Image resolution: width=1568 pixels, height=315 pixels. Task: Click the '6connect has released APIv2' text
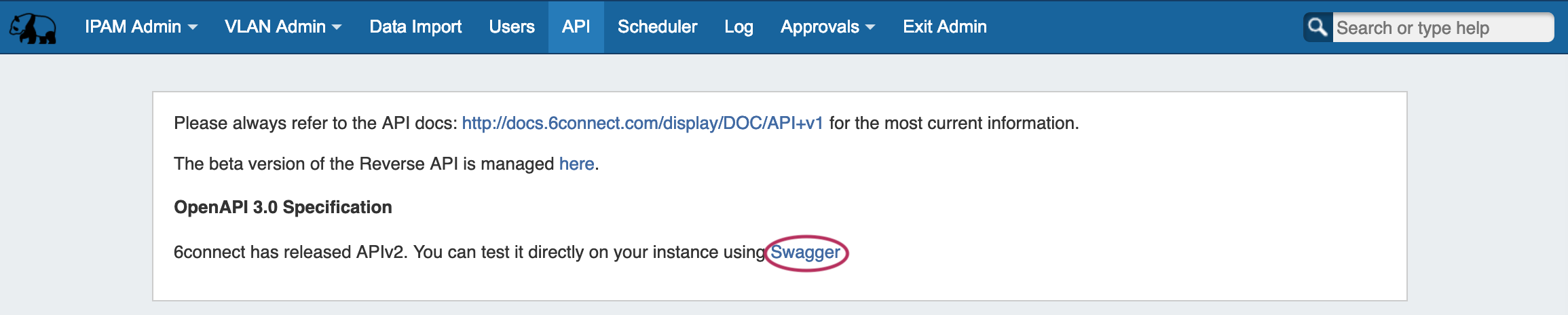291,253
